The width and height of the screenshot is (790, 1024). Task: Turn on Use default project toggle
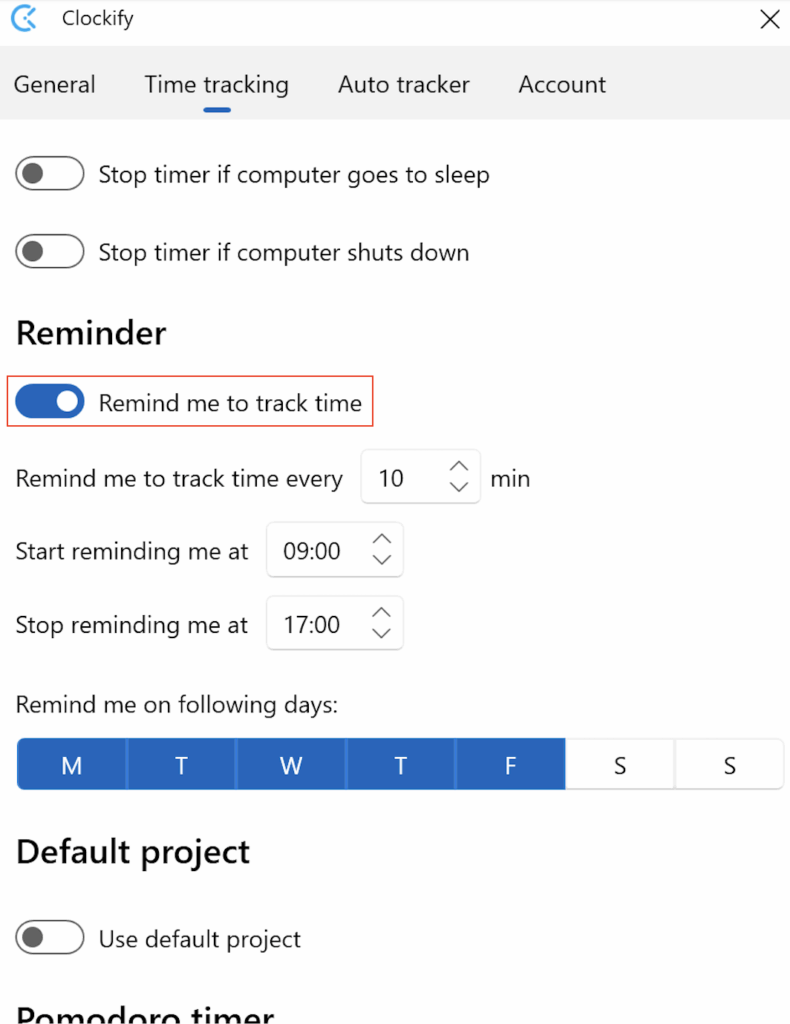[x=49, y=939]
